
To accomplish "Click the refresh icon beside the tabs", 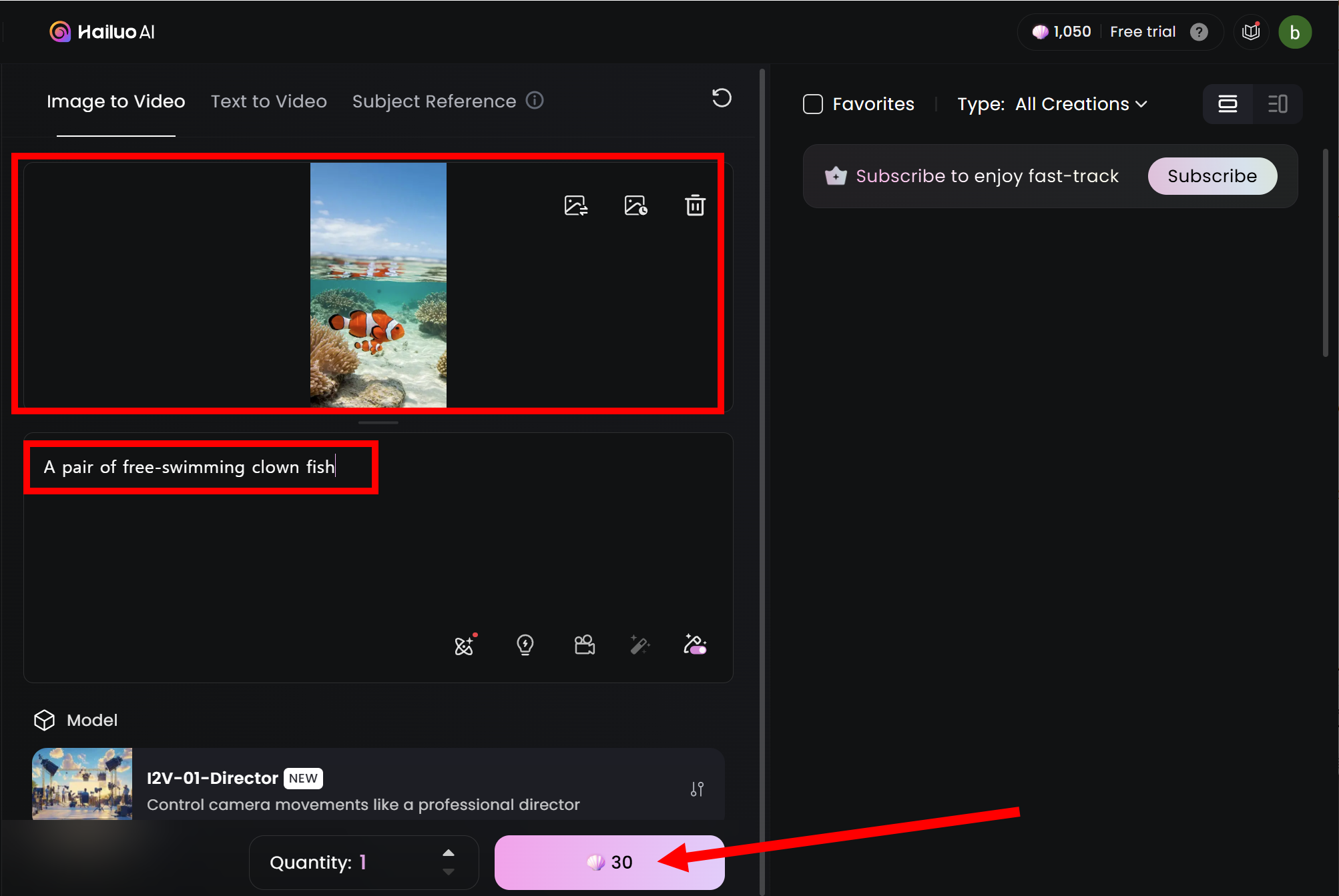I will [x=722, y=99].
